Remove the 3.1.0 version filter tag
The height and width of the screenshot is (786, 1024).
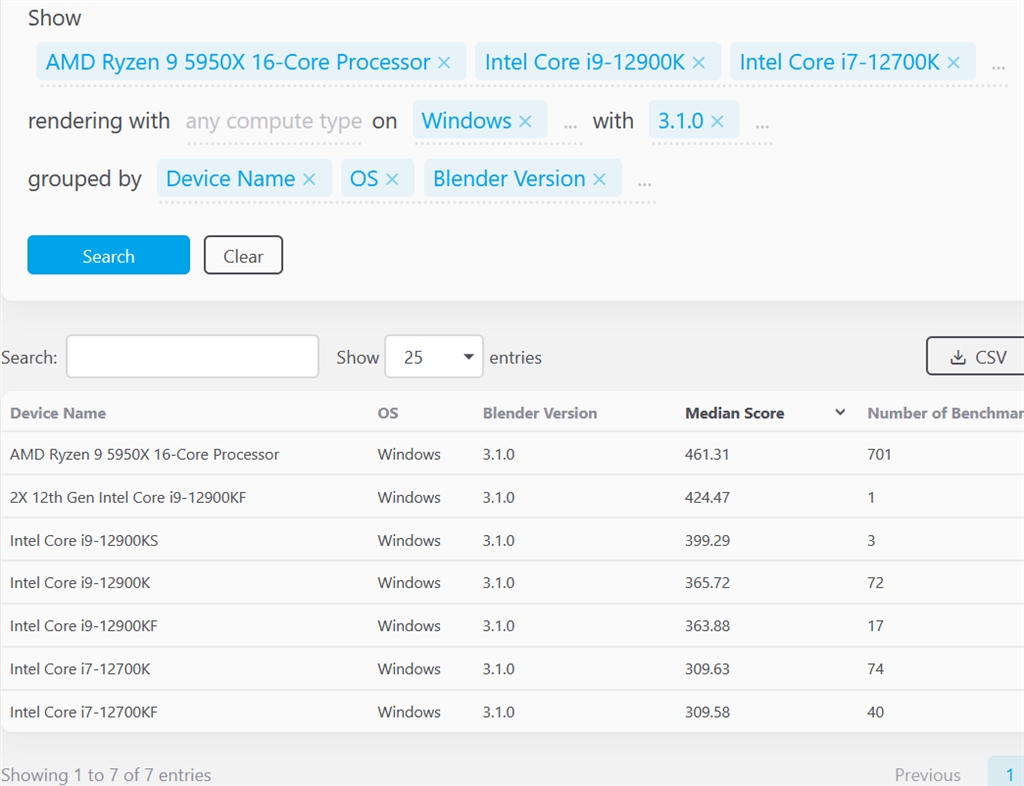point(719,122)
